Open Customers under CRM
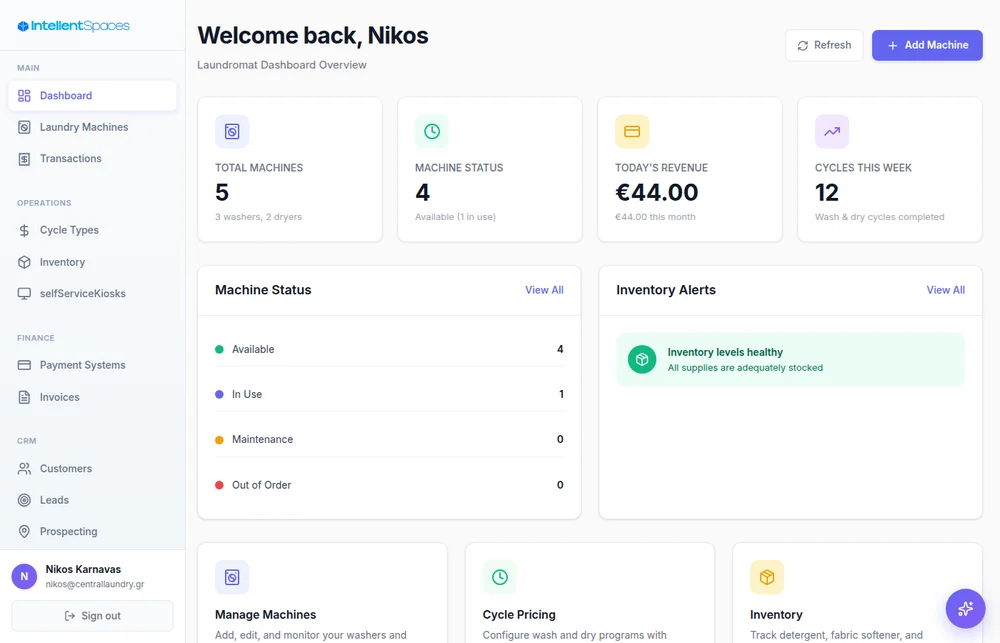 pyautogui.click(x=92, y=468)
